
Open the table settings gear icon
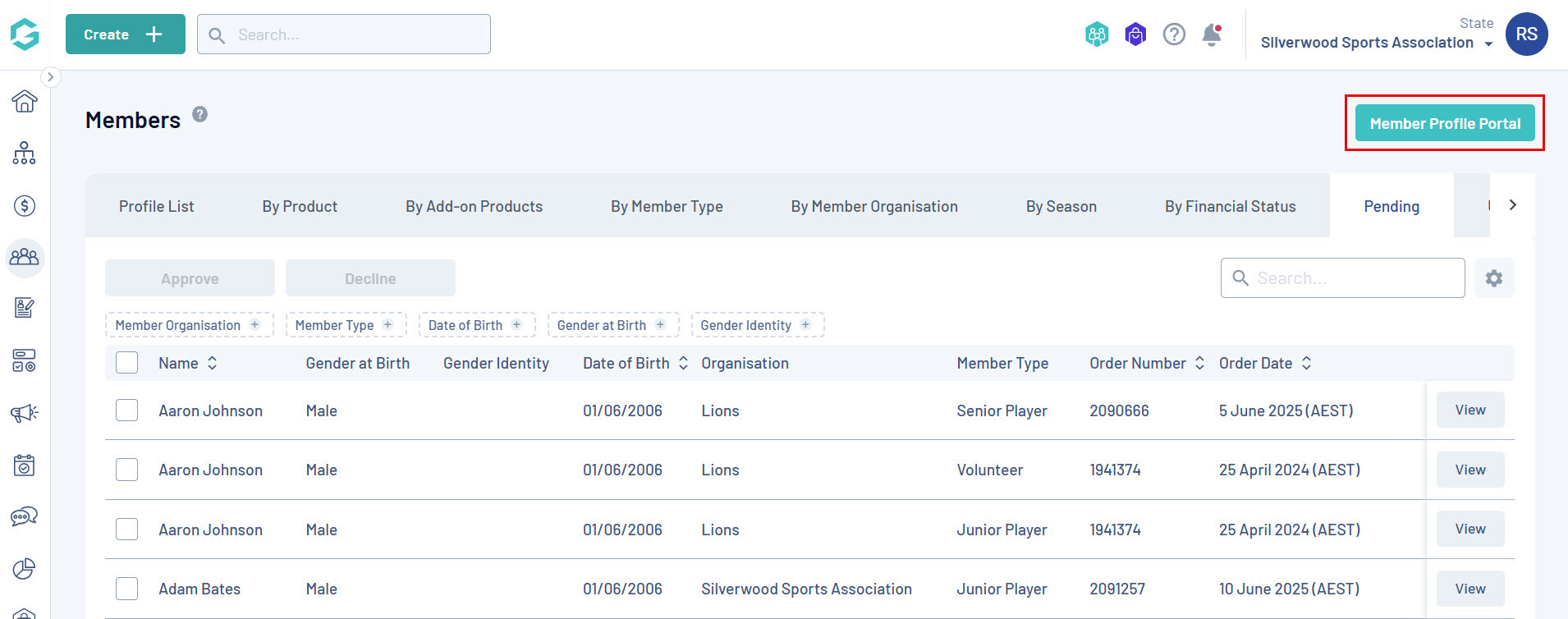tap(1494, 278)
